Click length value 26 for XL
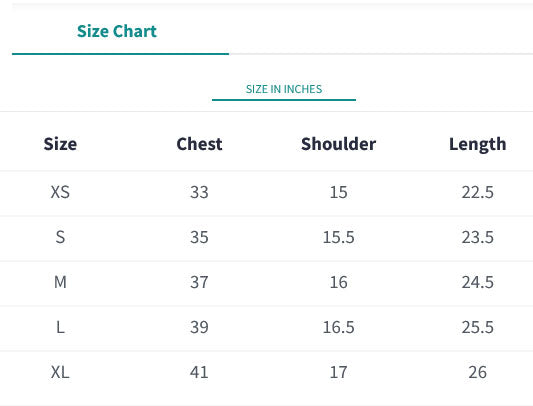Screen dimensions: 533x406 [x=478, y=372]
